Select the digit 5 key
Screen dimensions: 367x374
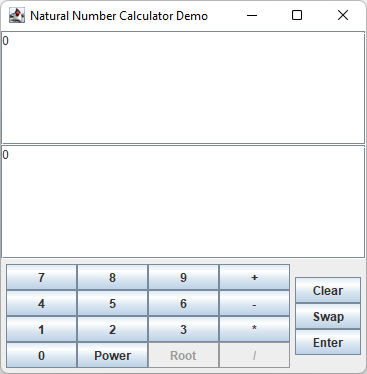pyautogui.click(x=113, y=303)
